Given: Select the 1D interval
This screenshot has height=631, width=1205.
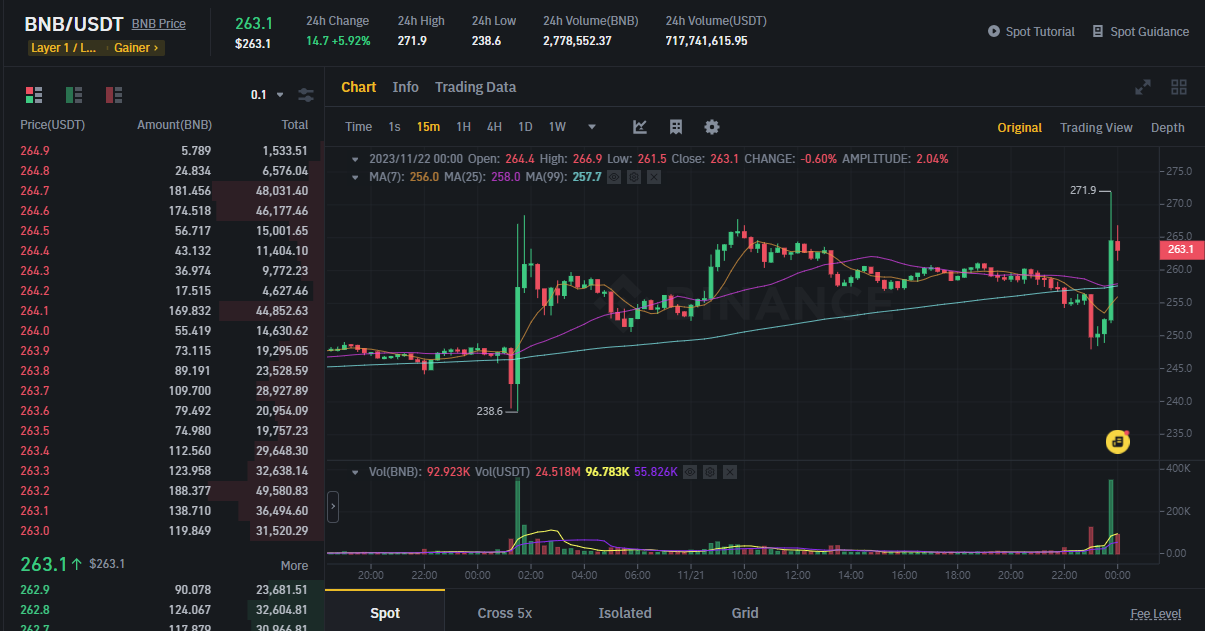Looking at the screenshot, I should [x=525, y=127].
